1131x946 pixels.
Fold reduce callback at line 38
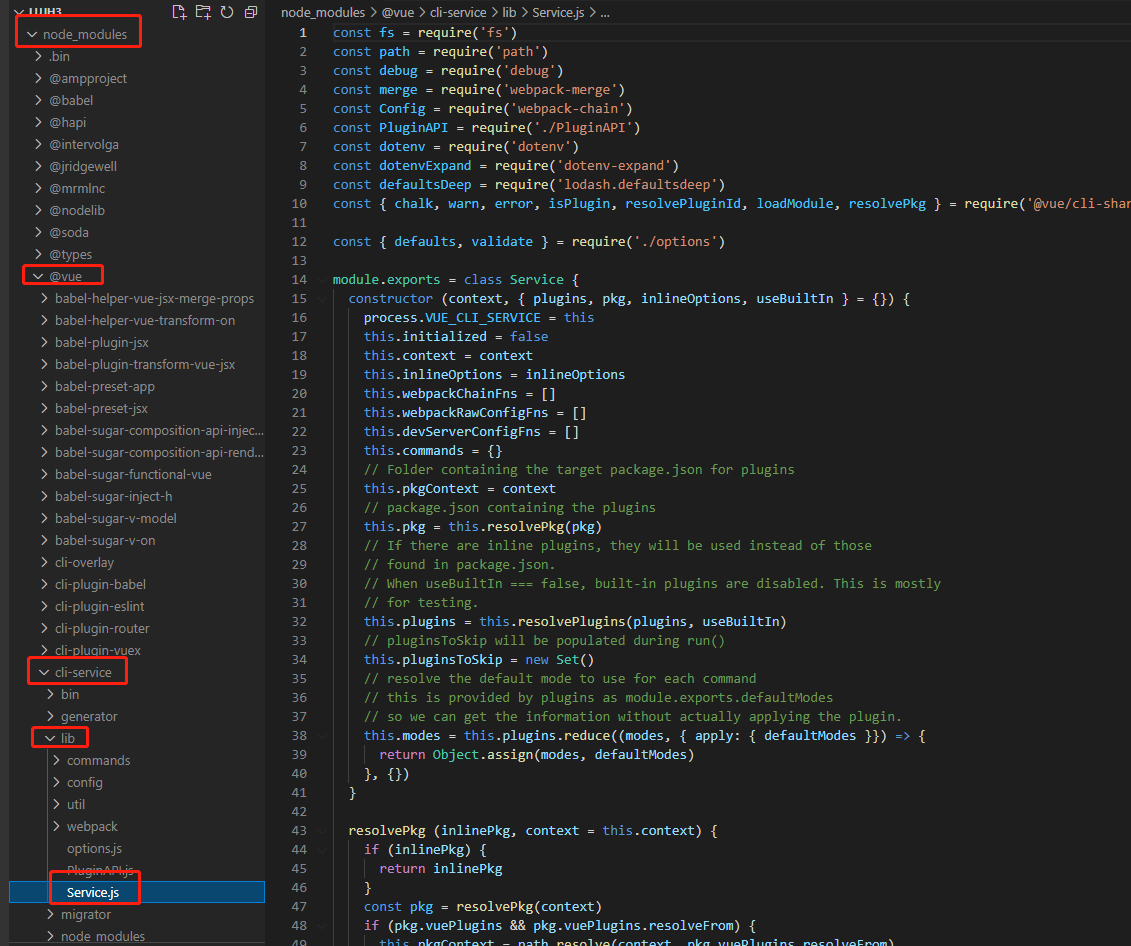(x=322, y=735)
